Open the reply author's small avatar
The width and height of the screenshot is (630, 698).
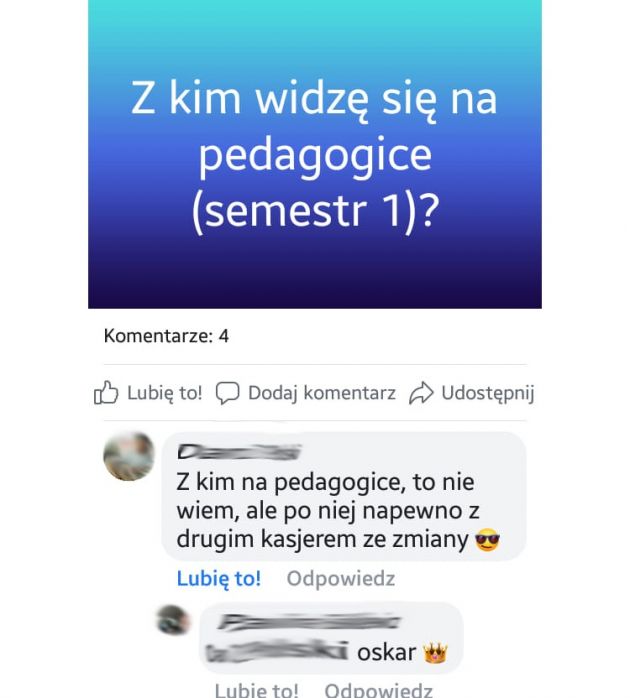173,620
